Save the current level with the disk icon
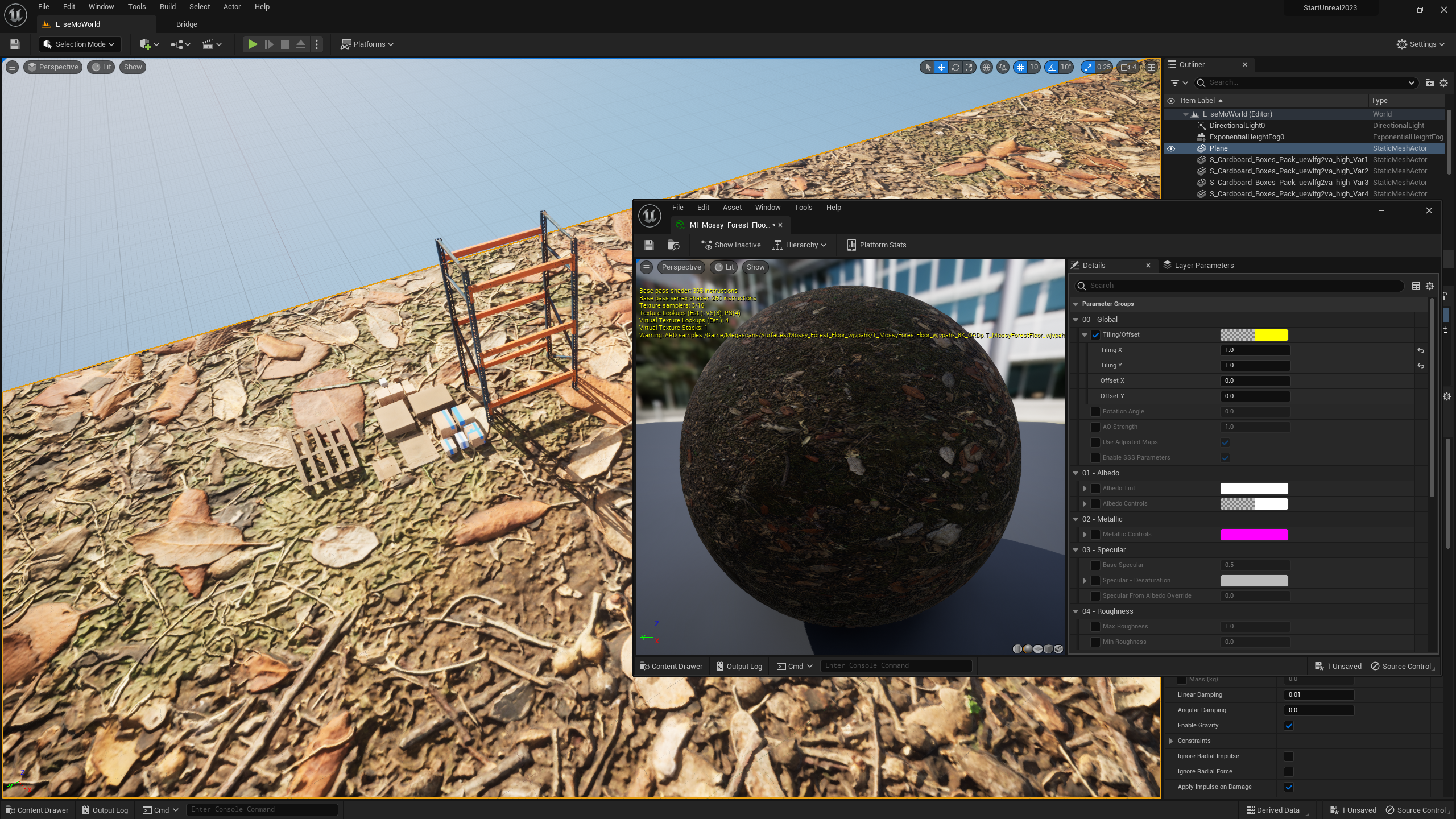This screenshot has width=1456, height=819. (x=15, y=44)
